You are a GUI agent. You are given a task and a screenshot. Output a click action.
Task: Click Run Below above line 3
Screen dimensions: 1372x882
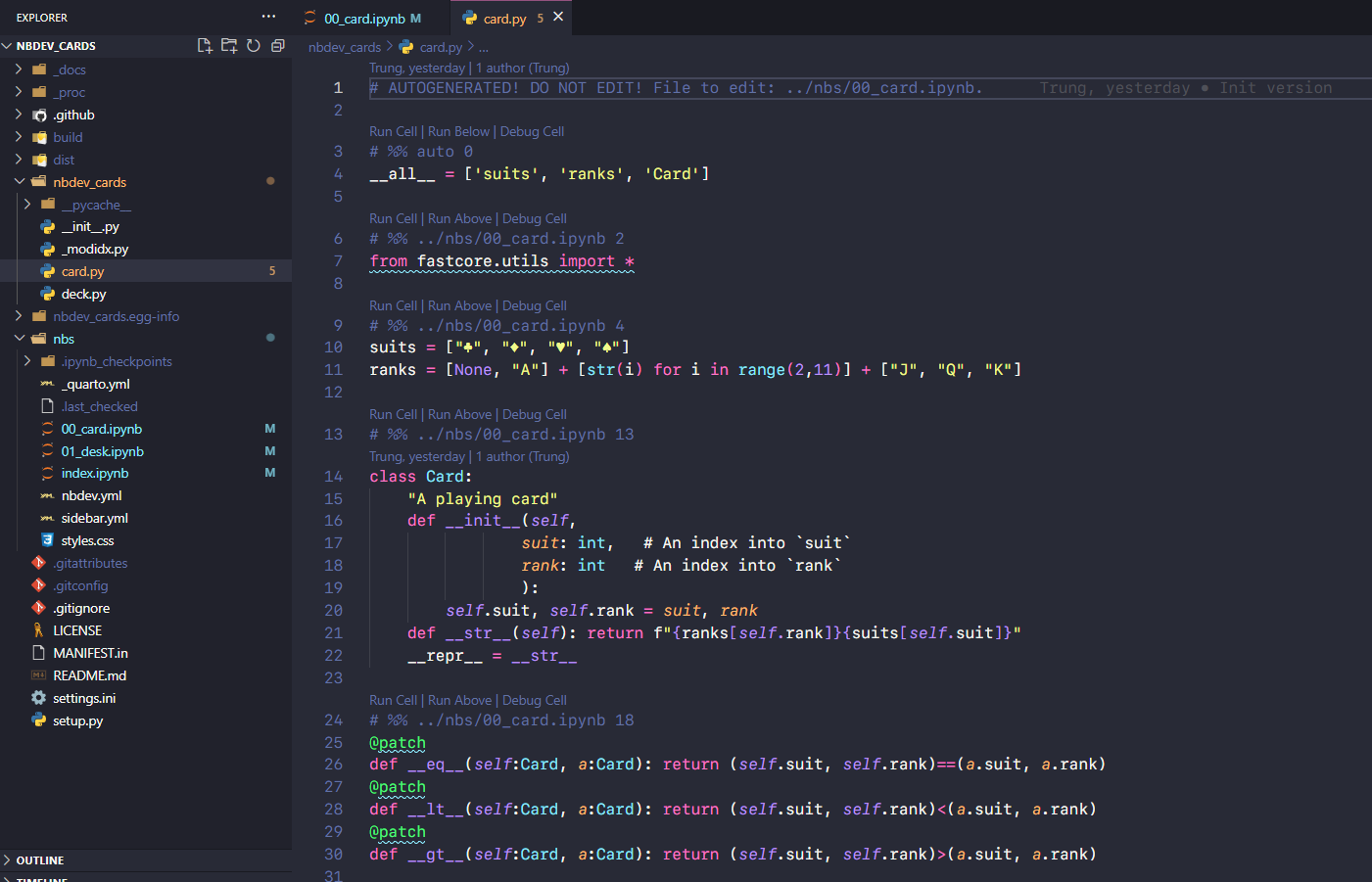point(458,131)
